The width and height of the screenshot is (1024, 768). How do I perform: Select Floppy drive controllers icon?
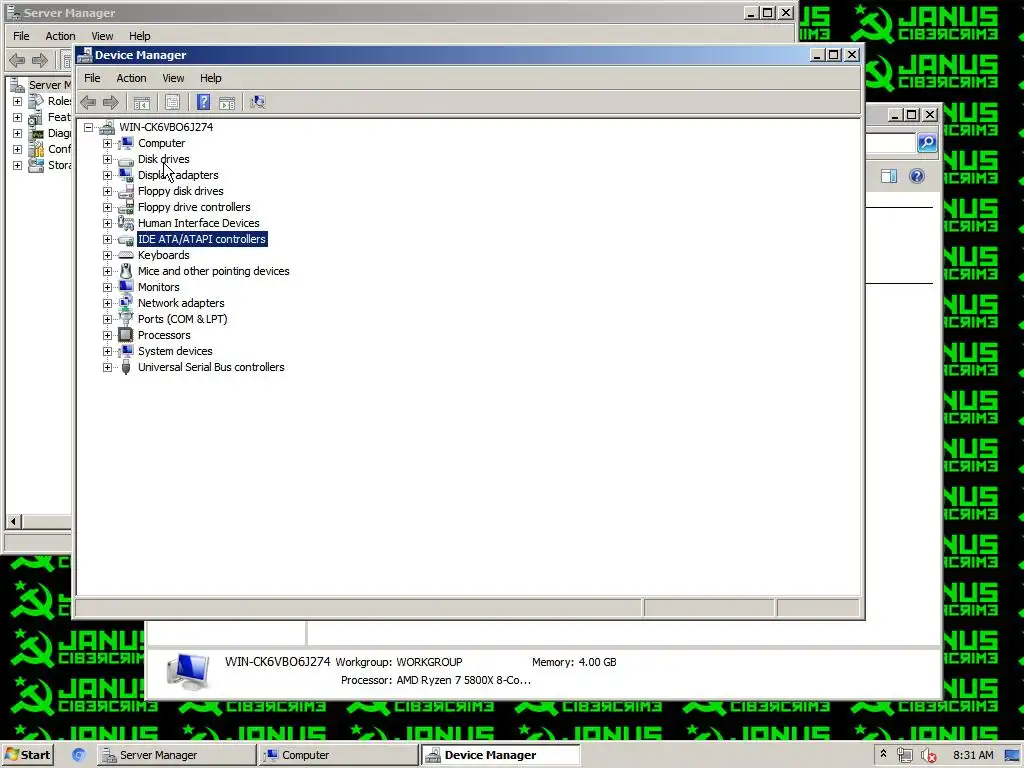pos(126,207)
